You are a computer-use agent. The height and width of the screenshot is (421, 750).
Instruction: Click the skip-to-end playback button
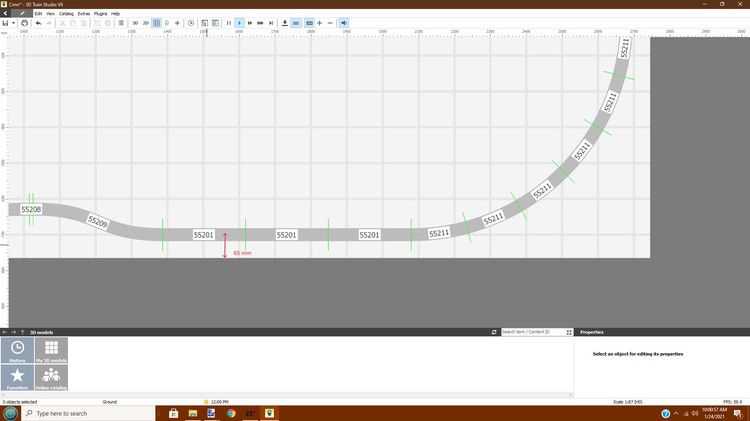tap(271, 23)
